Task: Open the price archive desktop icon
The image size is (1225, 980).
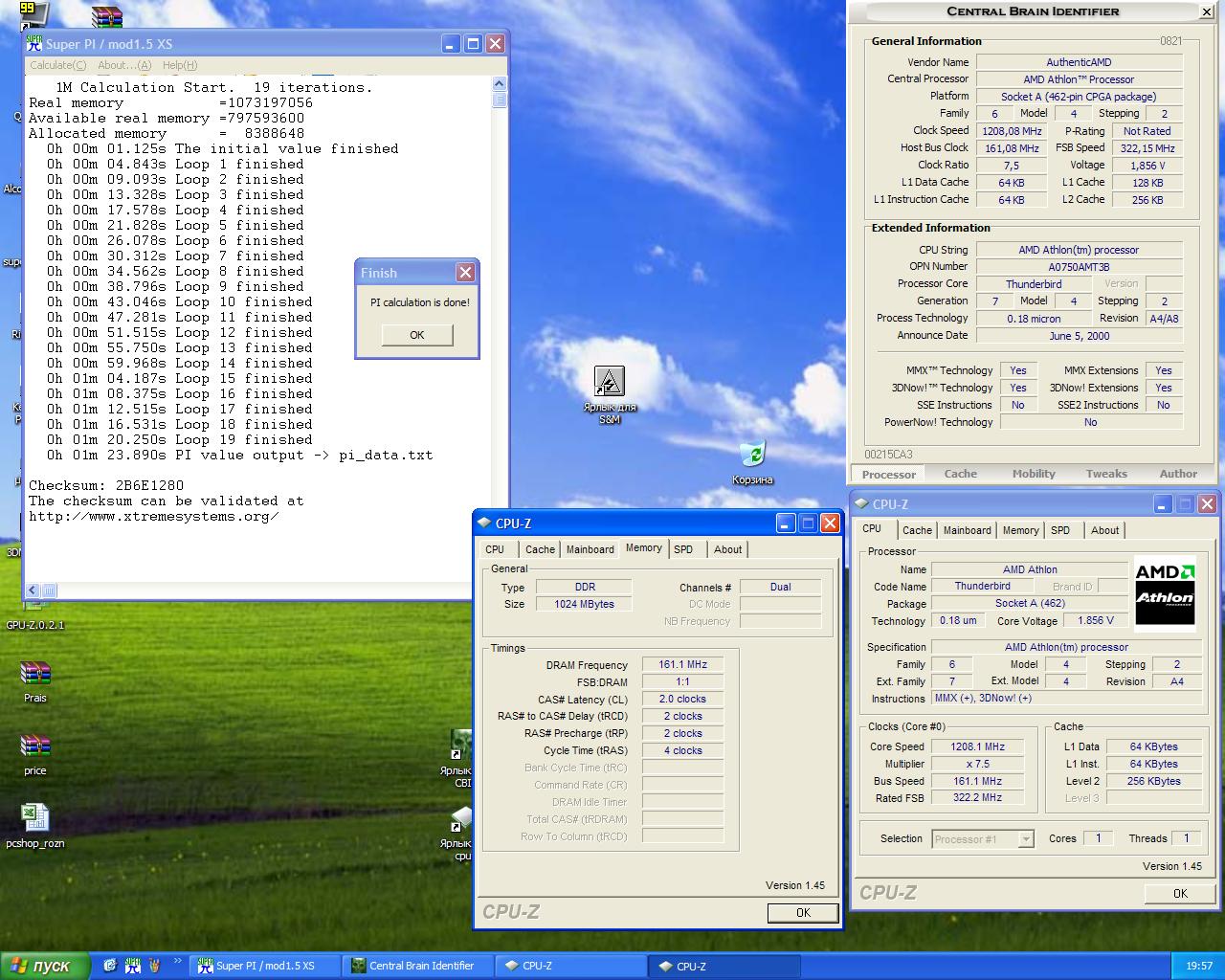Action: 35,747
